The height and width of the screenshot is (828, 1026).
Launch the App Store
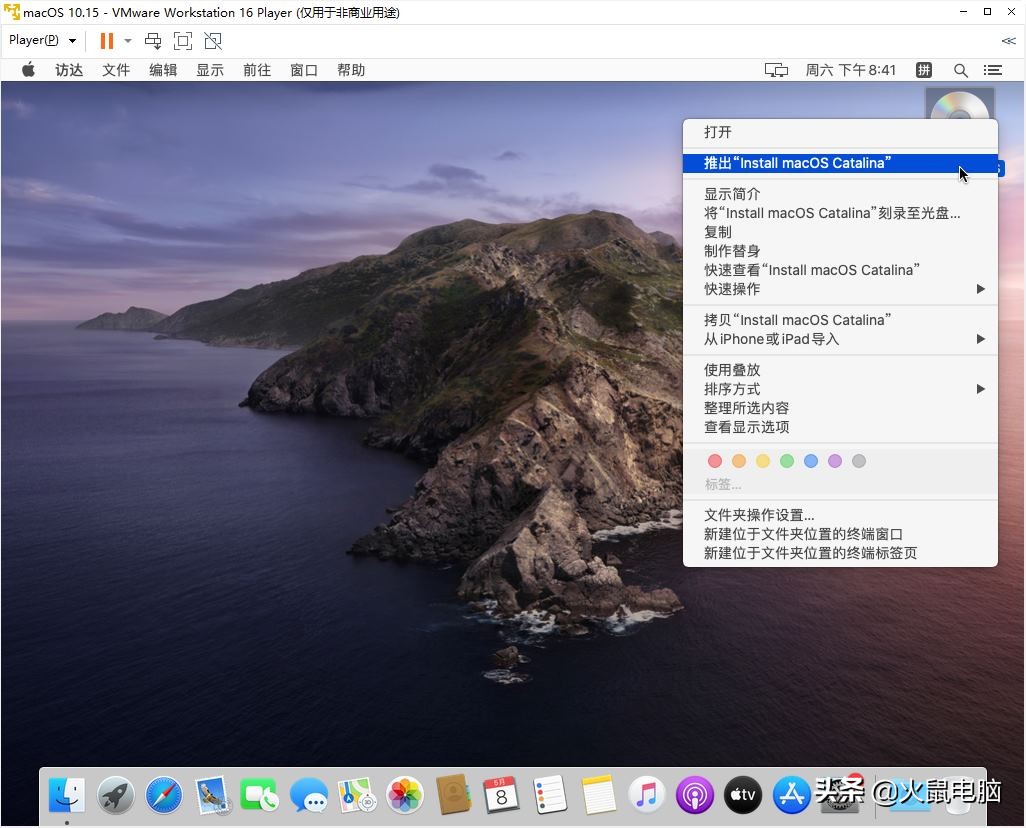pos(790,795)
